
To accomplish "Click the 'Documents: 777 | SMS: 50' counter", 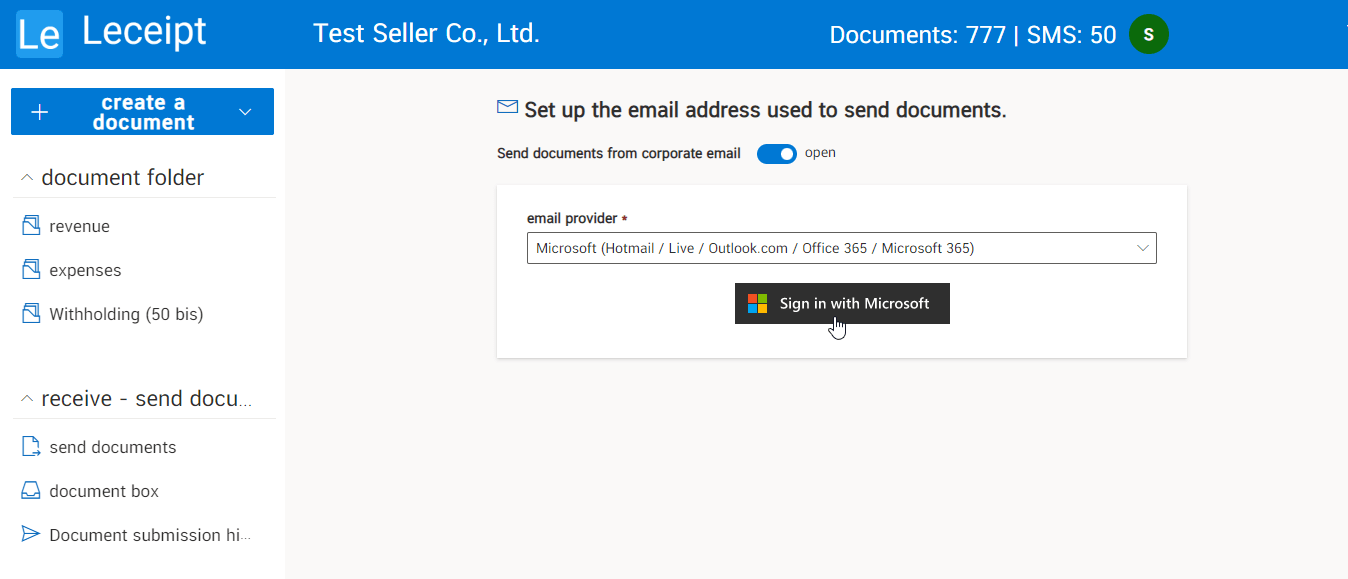I will (x=972, y=33).
